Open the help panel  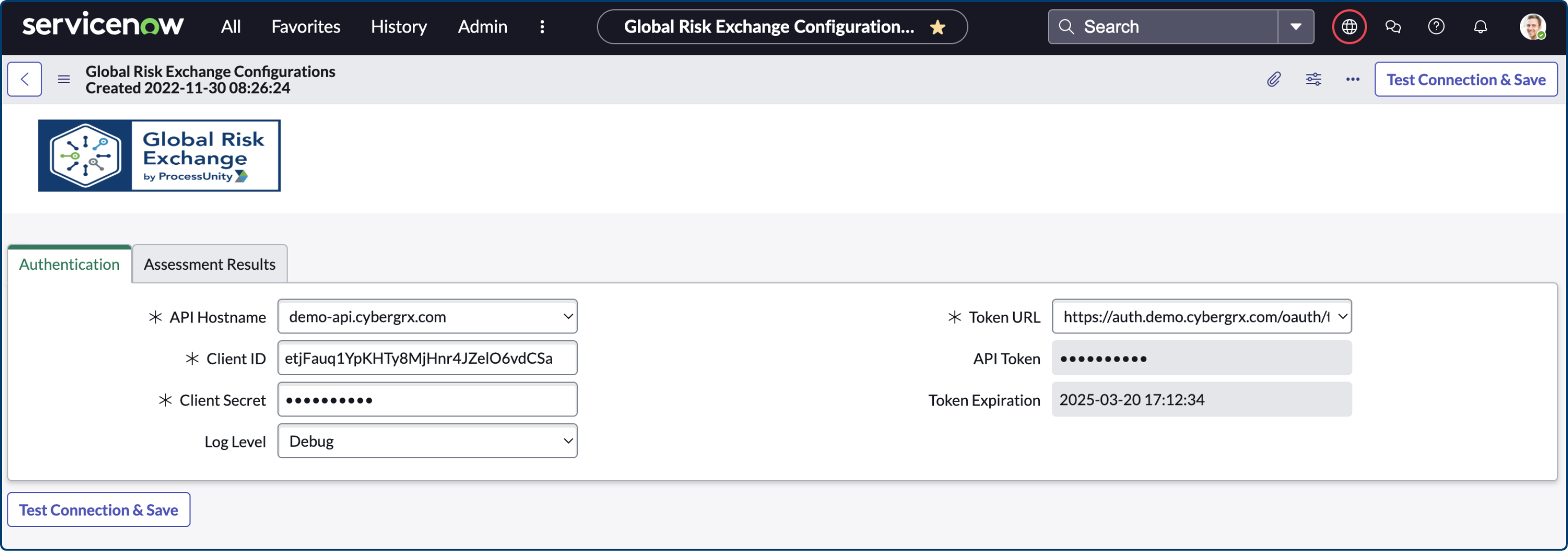click(x=1436, y=26)
